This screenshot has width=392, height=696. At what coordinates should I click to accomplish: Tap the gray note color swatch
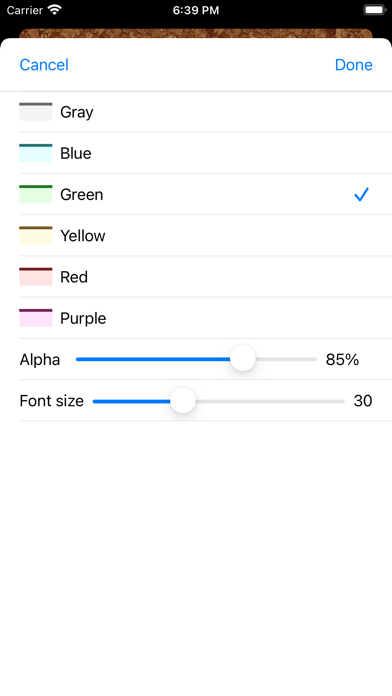36,112
